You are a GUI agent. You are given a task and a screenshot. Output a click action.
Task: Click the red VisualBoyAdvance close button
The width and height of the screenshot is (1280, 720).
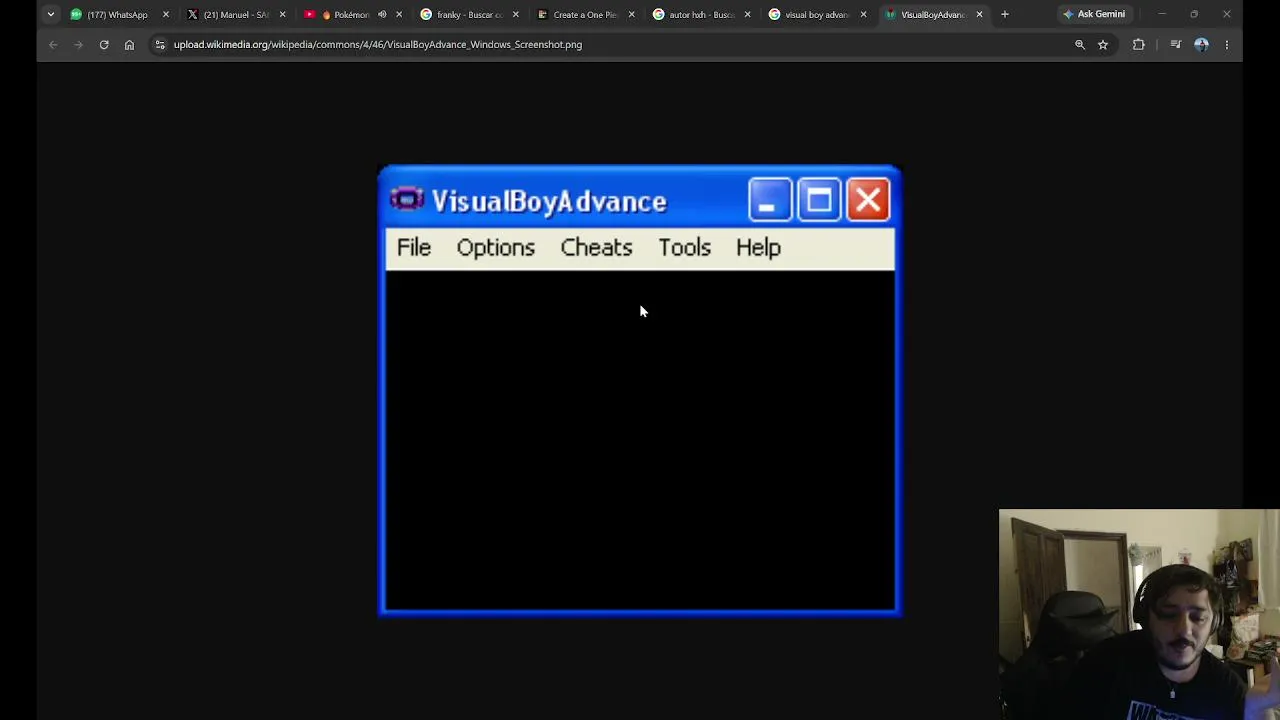click(868, 200)
